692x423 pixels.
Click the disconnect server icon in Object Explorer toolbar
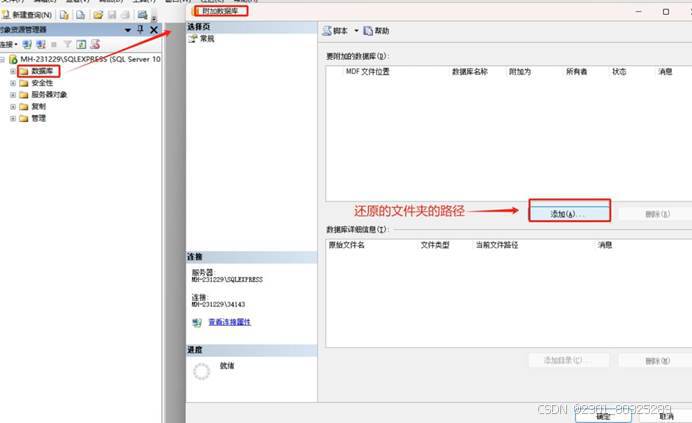pyautogui.click(x=41, y=44)
